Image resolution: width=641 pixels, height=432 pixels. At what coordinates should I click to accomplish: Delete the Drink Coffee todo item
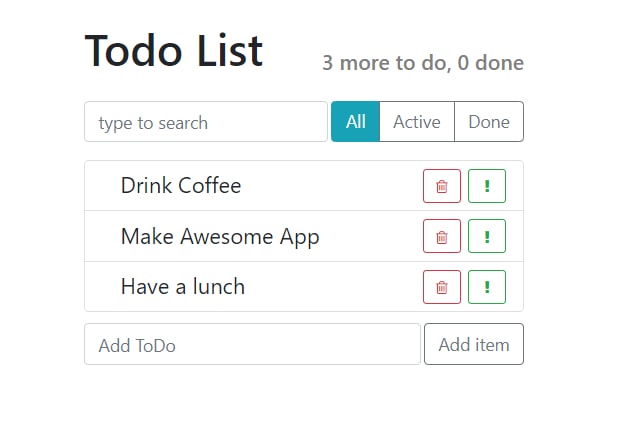(442, 186)
